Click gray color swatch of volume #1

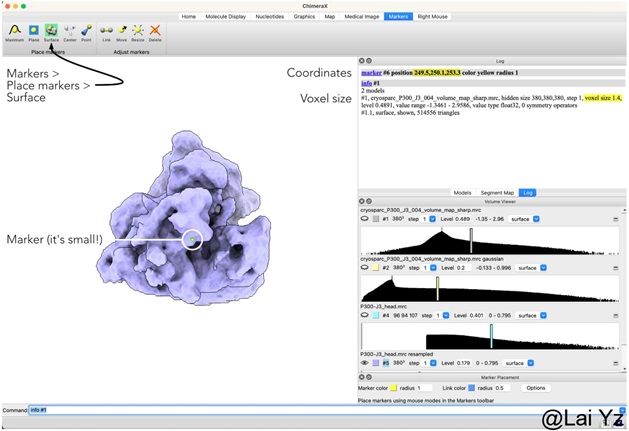[x=376, y=219]
